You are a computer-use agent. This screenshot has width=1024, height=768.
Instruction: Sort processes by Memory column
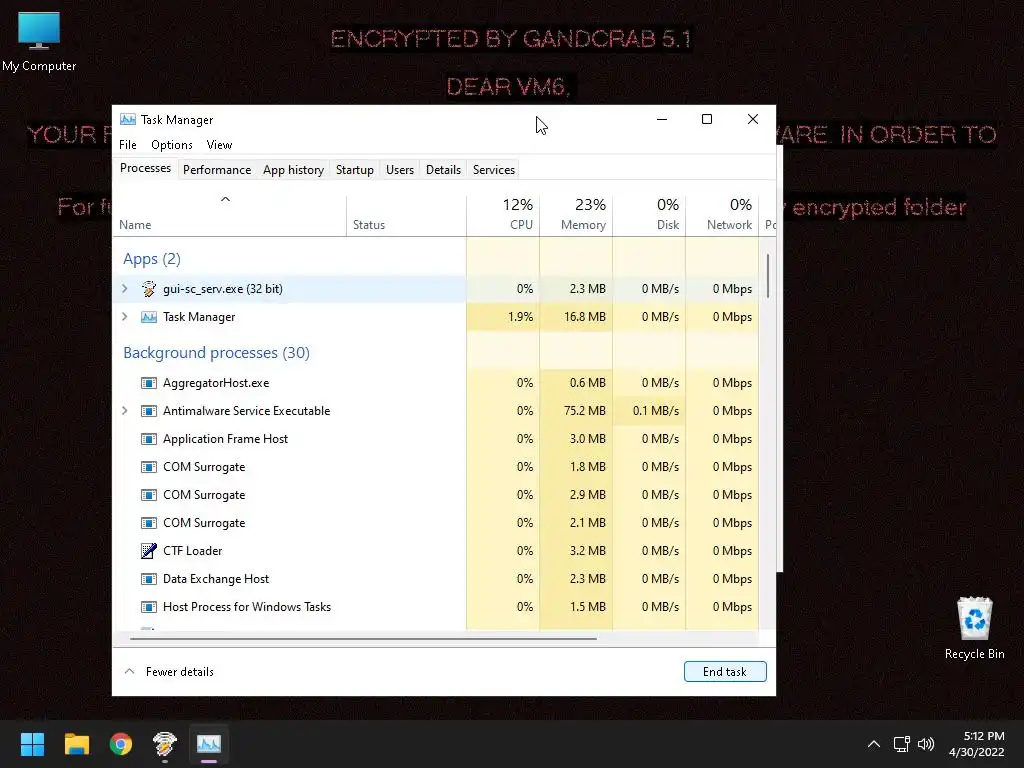(x=576, y=216)
